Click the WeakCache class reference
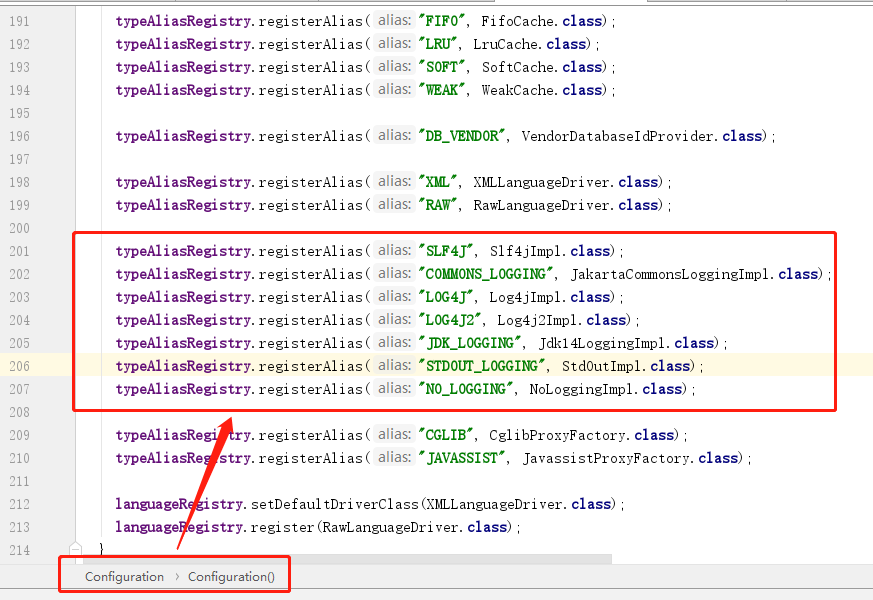Viewport: 873px width, 600px height. pos(519,90)
